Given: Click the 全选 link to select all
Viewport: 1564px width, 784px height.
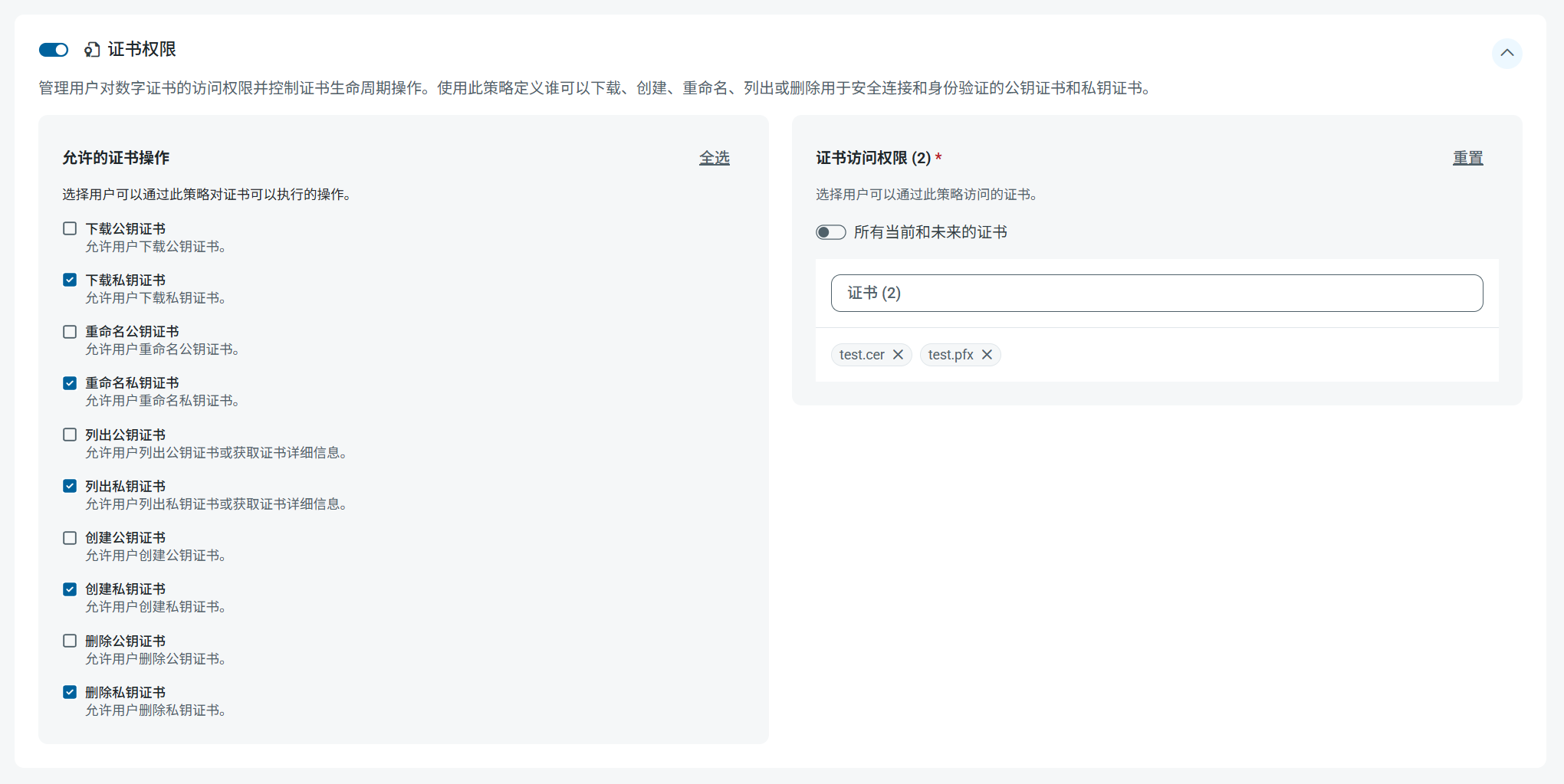Looking at the screenshot, I should (x=714, y=158).
